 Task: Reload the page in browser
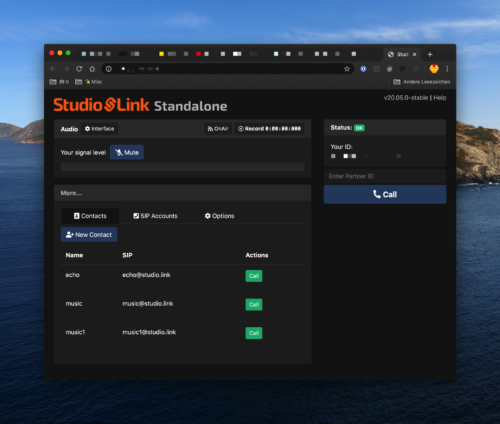point(79,69)
